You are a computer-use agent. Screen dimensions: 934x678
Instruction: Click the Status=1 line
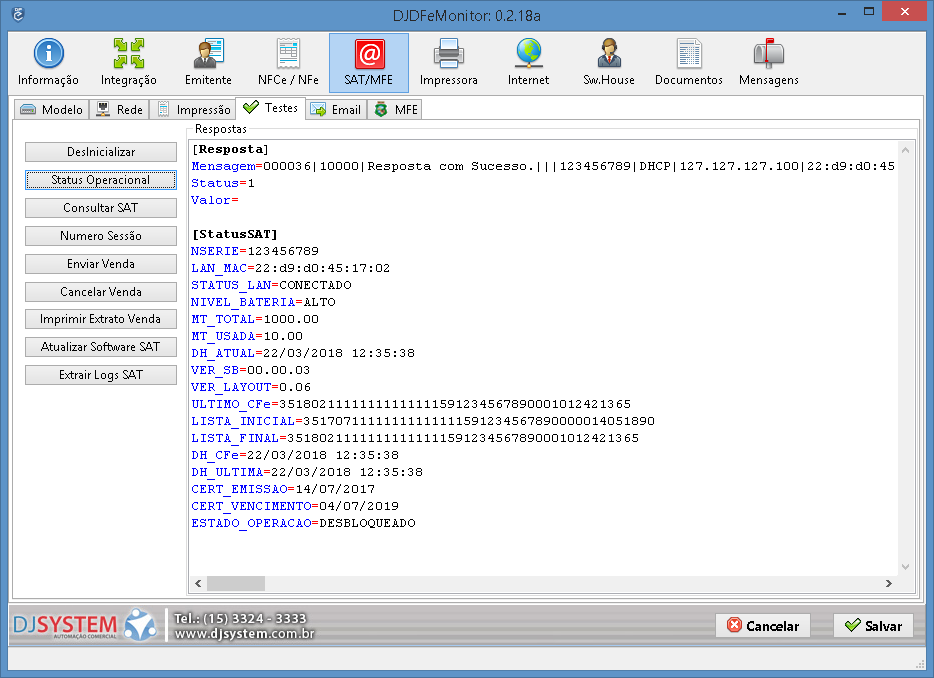pyautogui.click(x=223, y=183)
